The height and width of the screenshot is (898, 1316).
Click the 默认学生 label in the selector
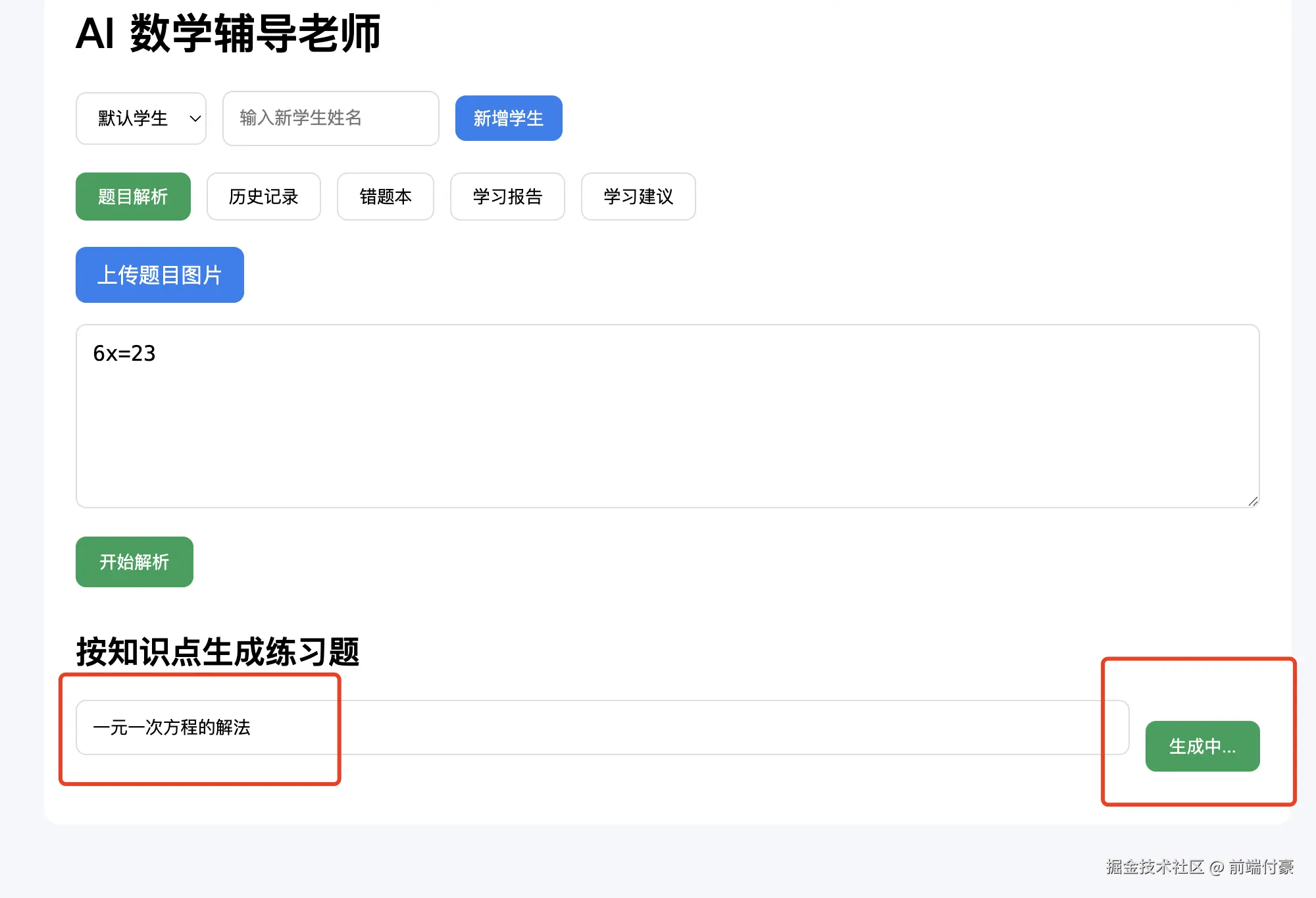click(133, 119)
